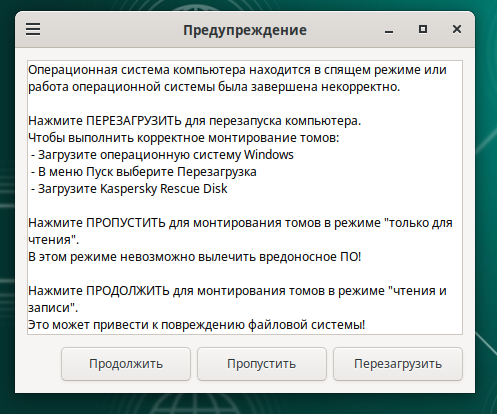Viewport: 497px width, 414px height.
Task: Click the line beginning 'Нажмите ПРОПУСТИТЬ для монтирования'
Action: [x=240, y=223]
